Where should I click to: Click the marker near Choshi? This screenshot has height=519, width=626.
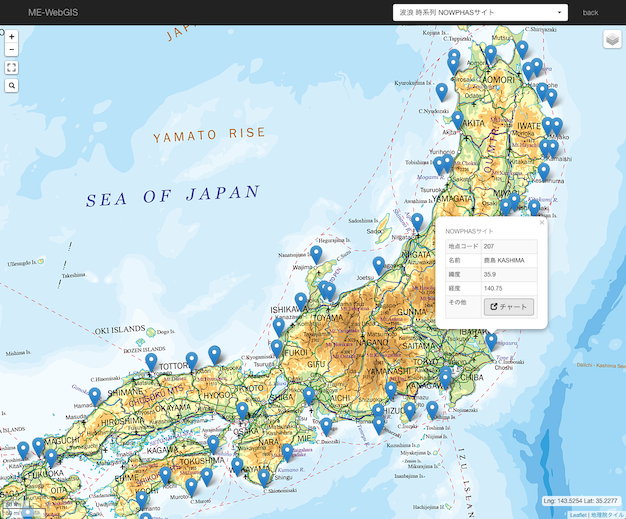click(x=491, y=342)
